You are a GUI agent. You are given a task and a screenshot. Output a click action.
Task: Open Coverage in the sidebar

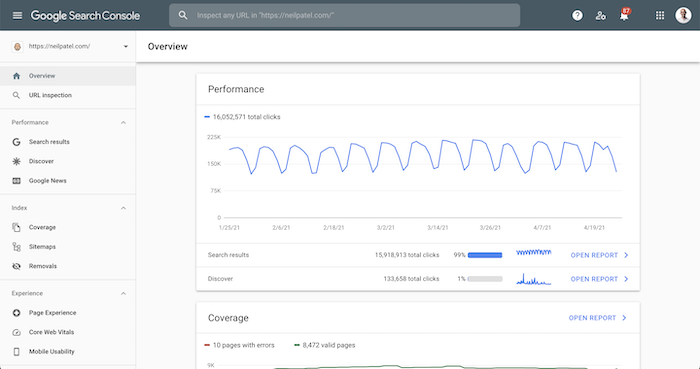[68, 227]
